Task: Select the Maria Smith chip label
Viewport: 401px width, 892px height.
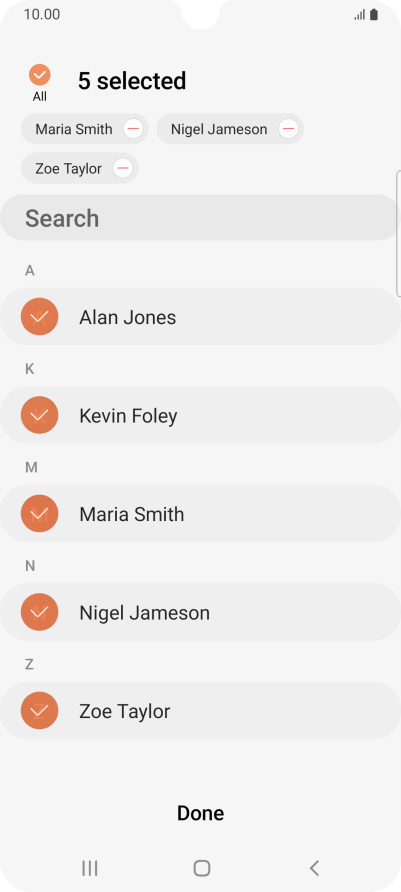Action: [74, 129]
